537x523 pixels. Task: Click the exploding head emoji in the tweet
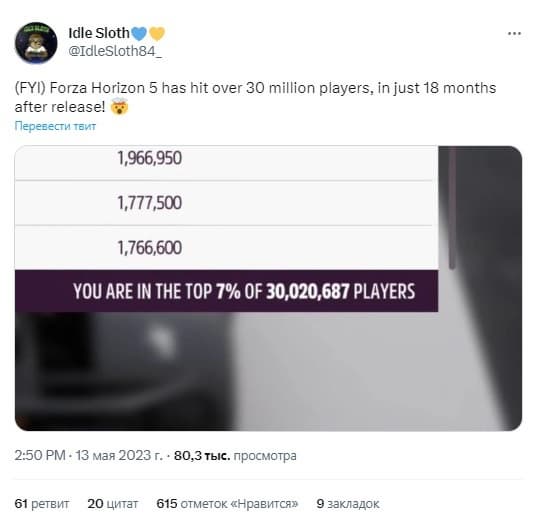(x=119, y=107)
